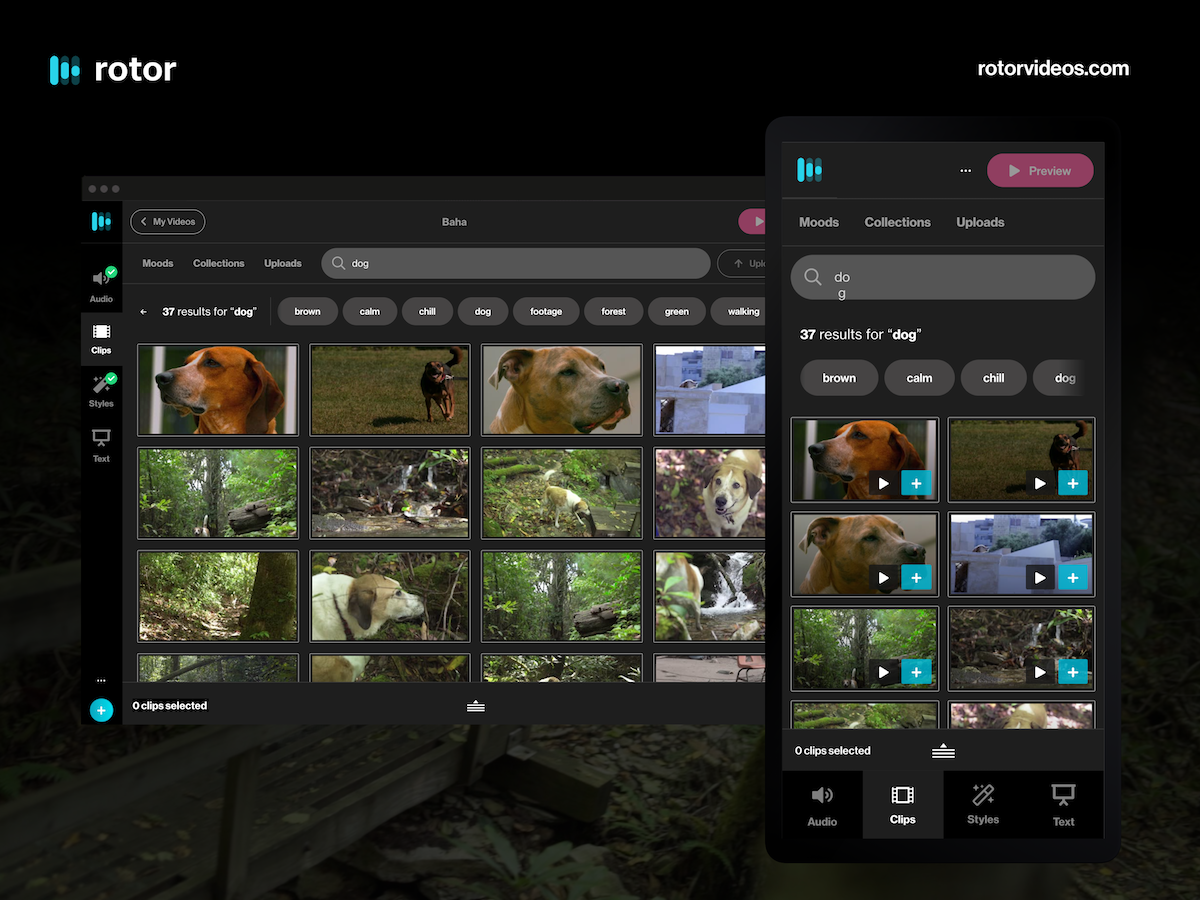Select the Styles wand icon in sidebar
This screenshot has height=900, width=1200.
(x=101, y=389)
